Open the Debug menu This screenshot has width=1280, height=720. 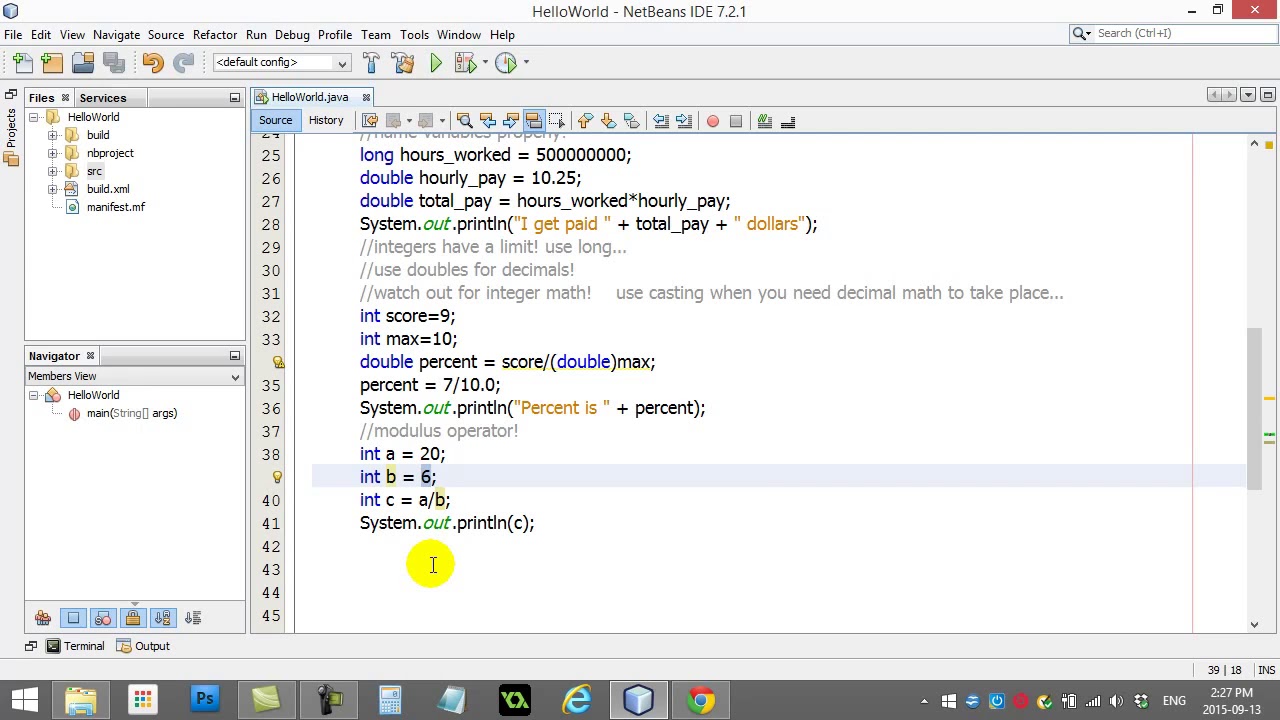point(292,35)
